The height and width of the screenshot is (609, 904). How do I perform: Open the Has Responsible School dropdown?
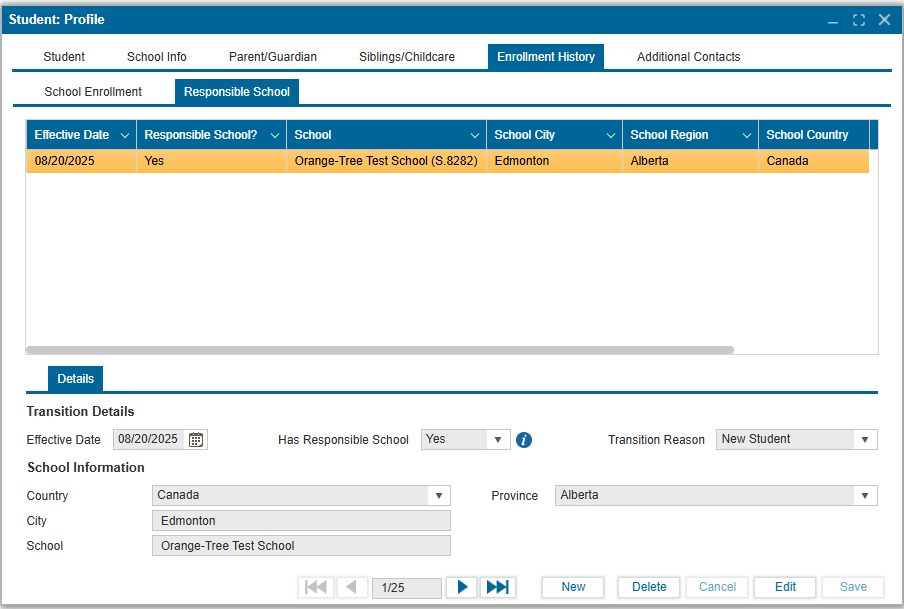pos(497,439)
